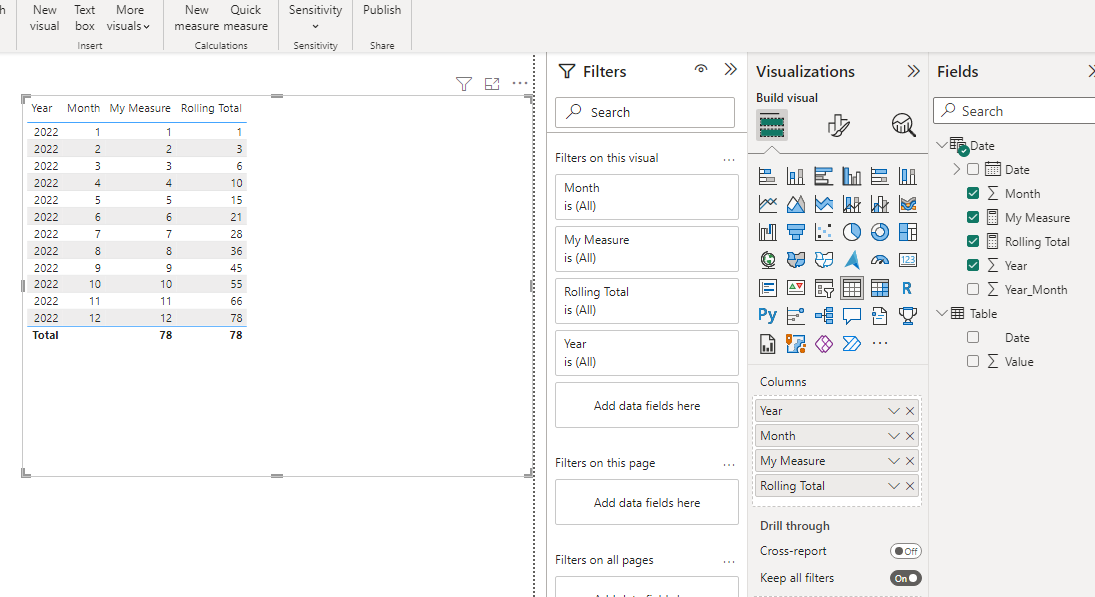Remove Year from Columns well
1095x597 pixels.
(x=910, y=411)
